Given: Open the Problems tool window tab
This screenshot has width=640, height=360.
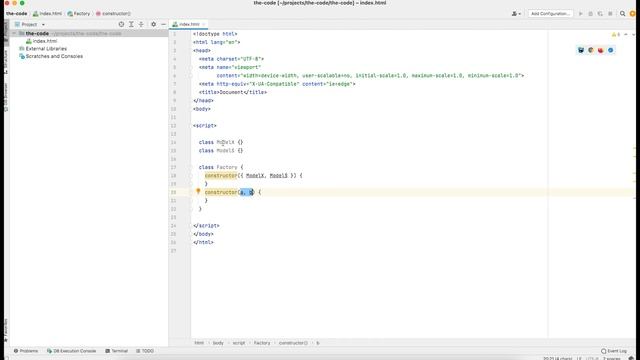Looking at the screenshot, I should point(26,351).
